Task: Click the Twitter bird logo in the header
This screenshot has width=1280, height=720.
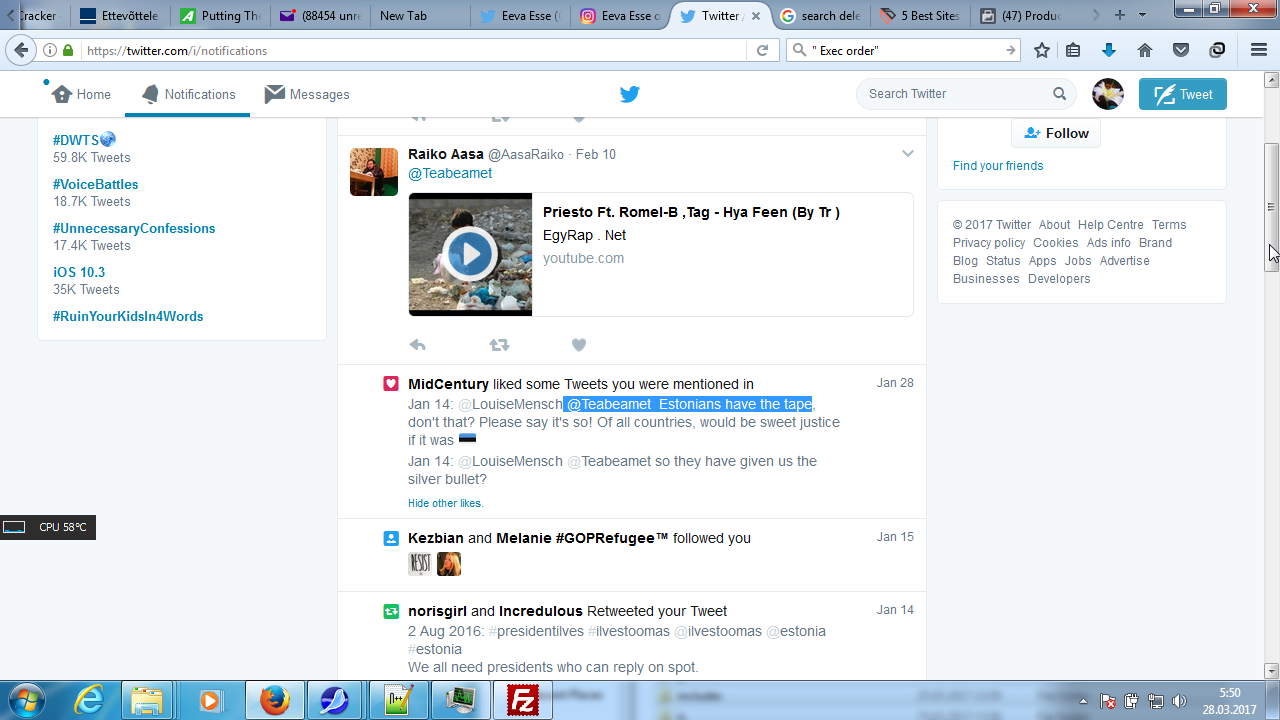Action: 629,94
